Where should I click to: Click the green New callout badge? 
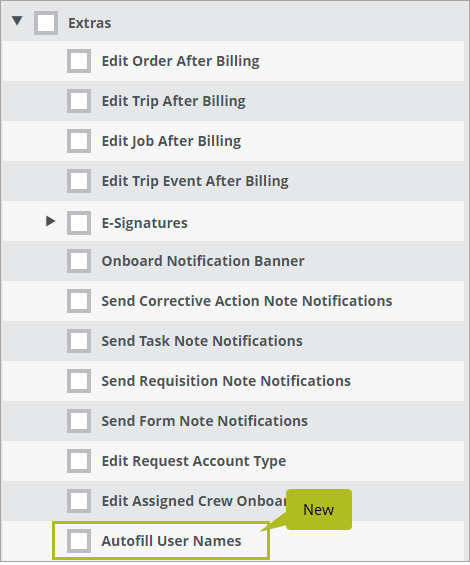click(319, 510)
